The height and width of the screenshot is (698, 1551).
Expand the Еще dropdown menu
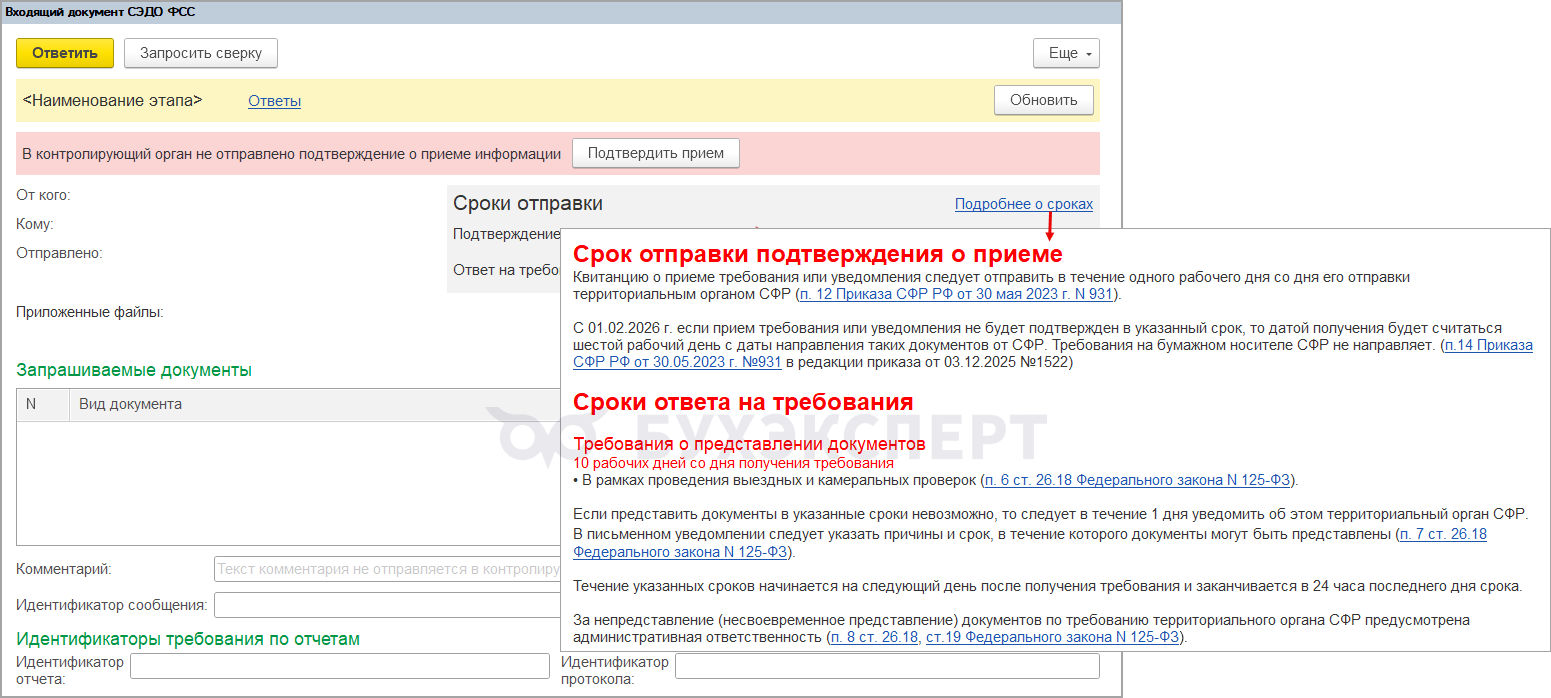pyautogui.click(x=1066, y=53)
